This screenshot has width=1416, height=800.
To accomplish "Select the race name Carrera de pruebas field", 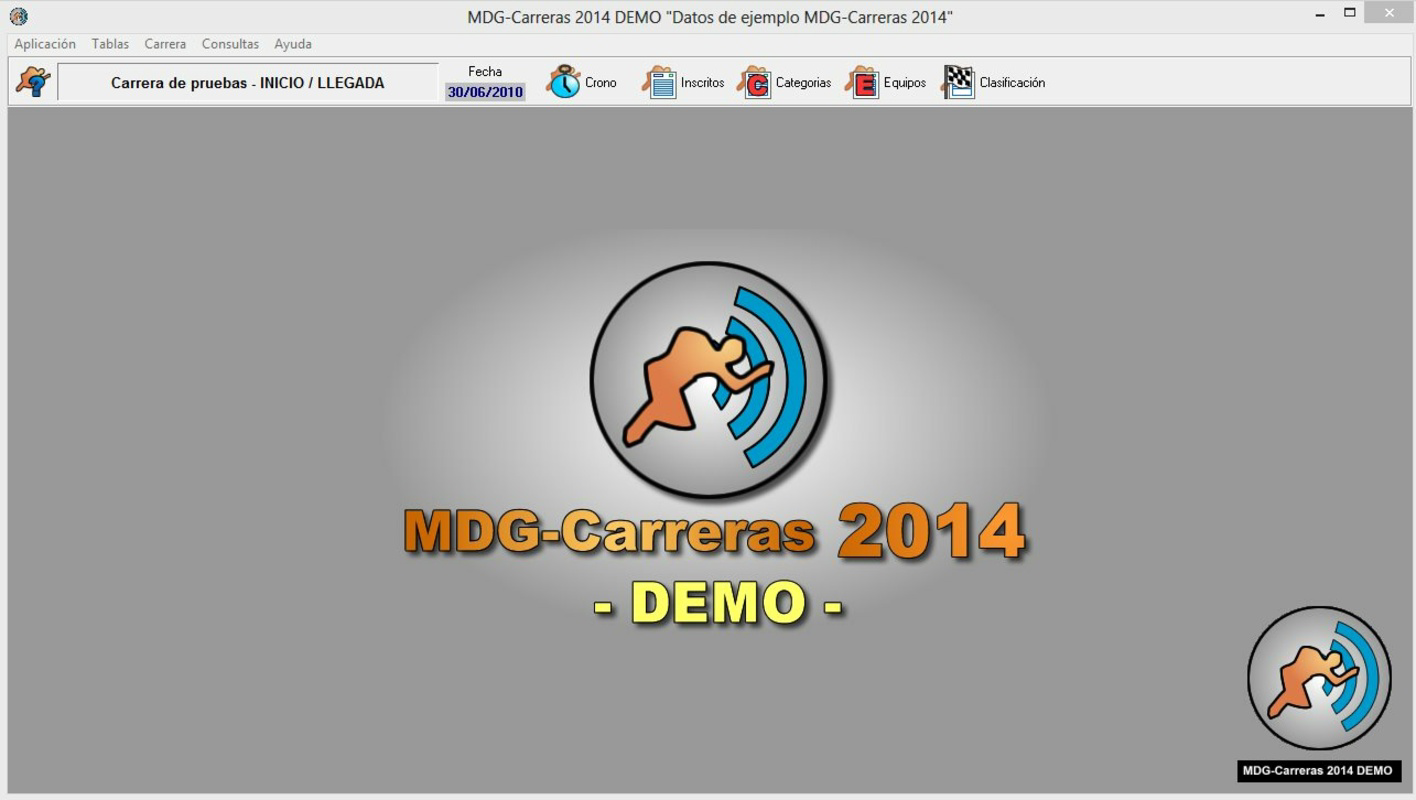I will [248, 83].
